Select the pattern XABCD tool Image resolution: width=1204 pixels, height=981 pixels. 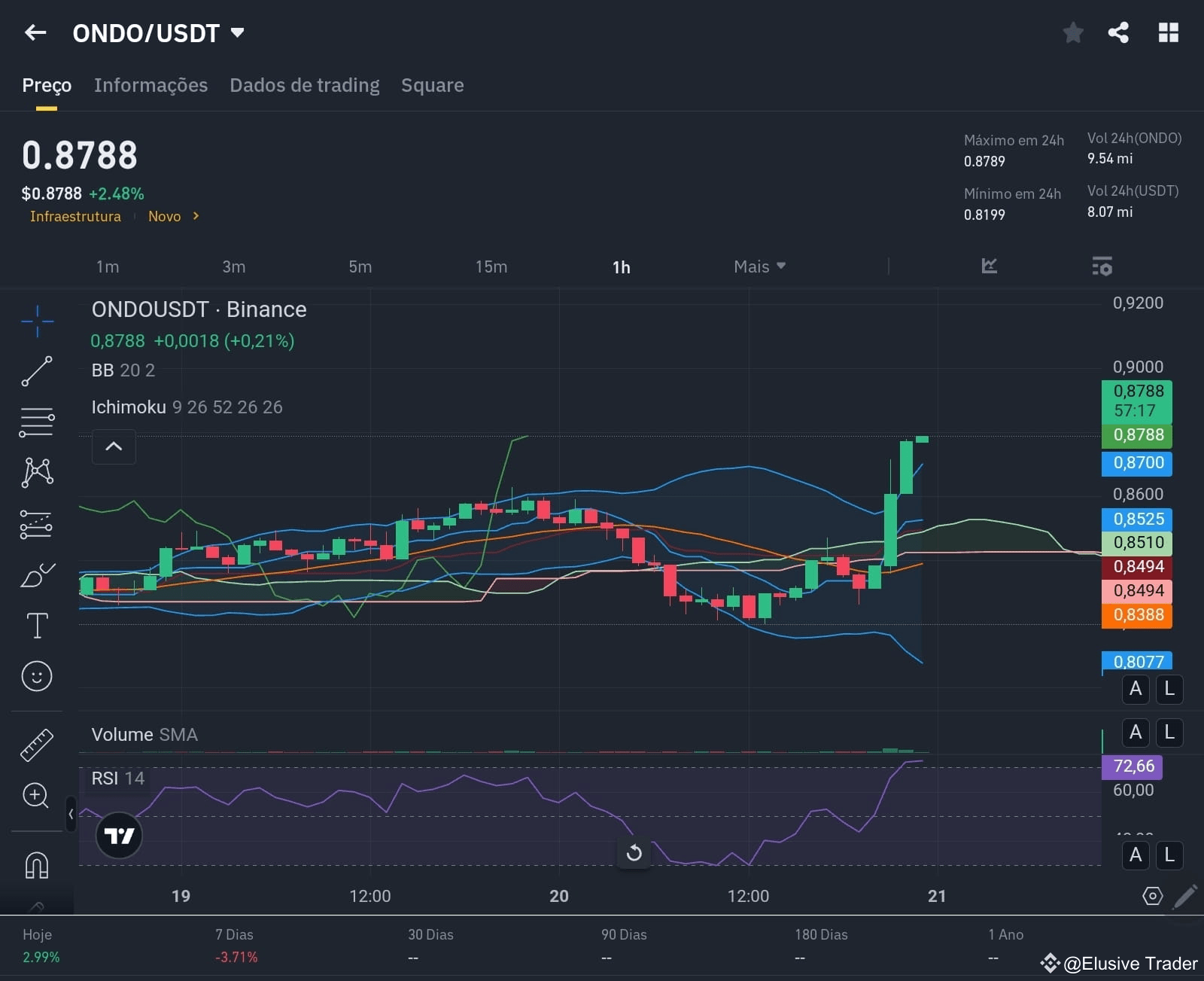click(x=37, y=472)
